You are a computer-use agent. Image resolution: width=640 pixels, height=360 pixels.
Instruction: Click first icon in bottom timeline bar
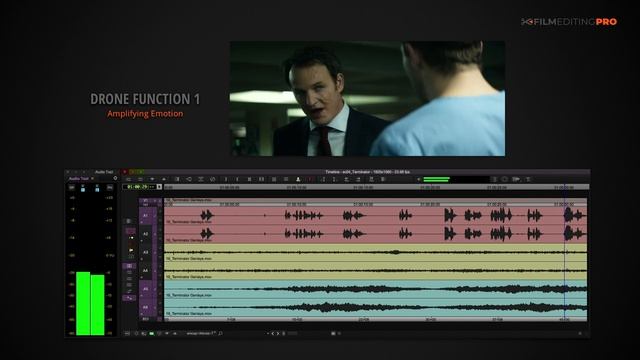[127, 333]
